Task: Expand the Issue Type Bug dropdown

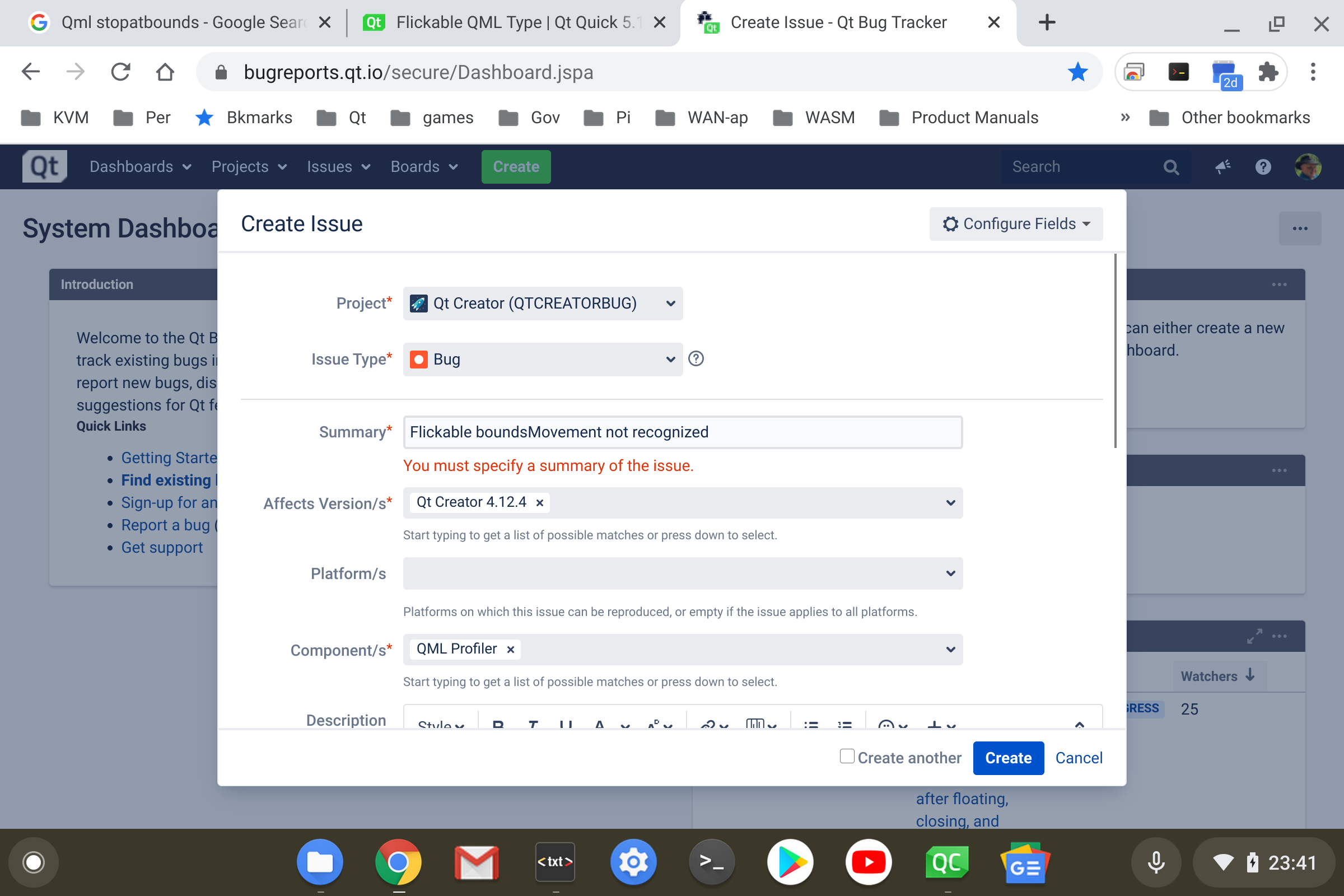Action: [x=542, y=360]
